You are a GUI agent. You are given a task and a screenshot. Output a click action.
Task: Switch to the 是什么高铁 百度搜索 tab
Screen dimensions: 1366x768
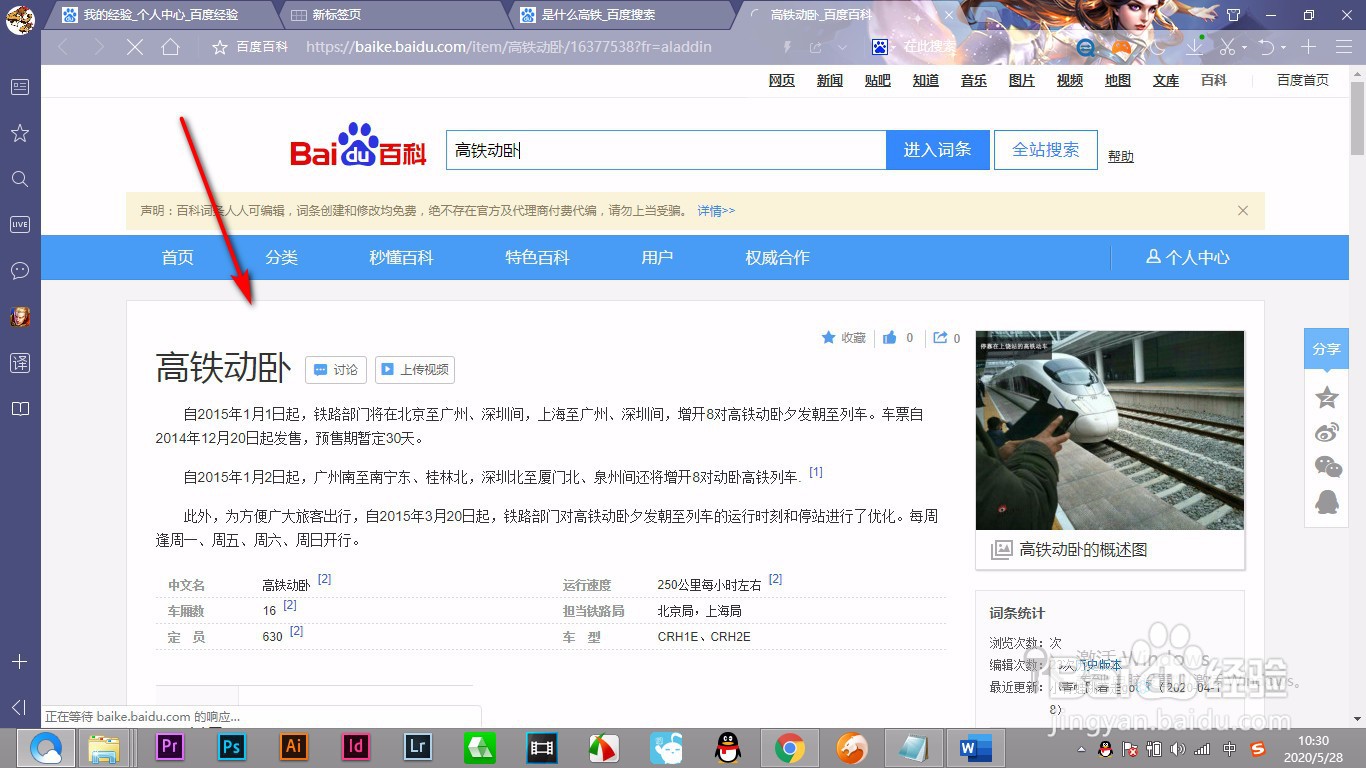tap(622, 15)
